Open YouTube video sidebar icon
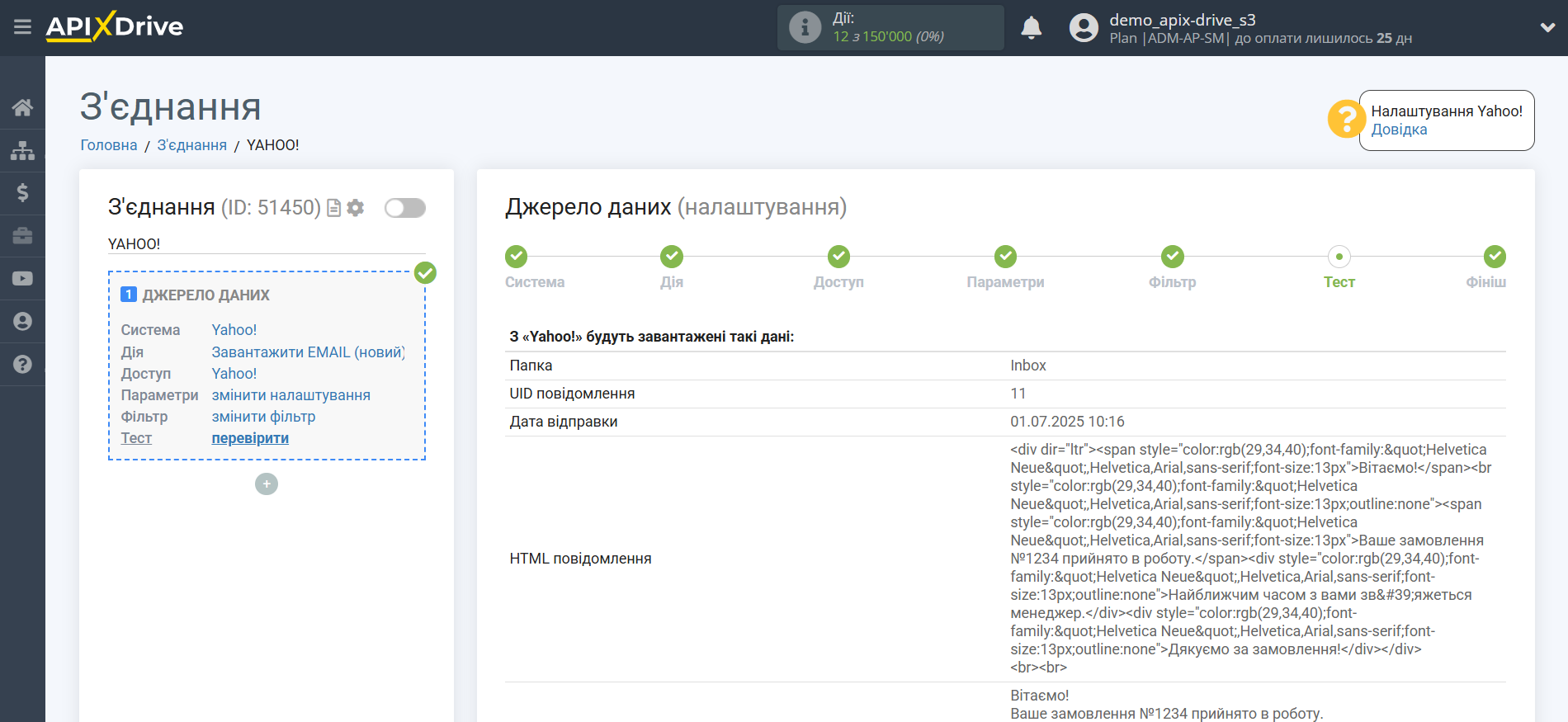 (x=22, y=279)
